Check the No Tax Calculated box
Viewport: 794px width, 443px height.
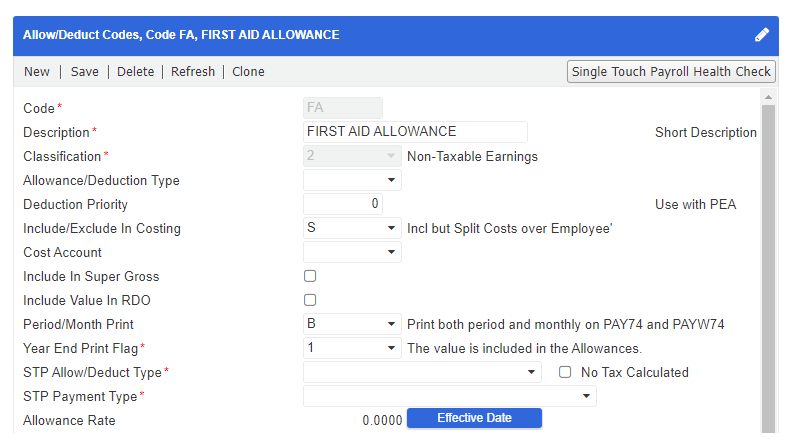[x=565, y=372]
